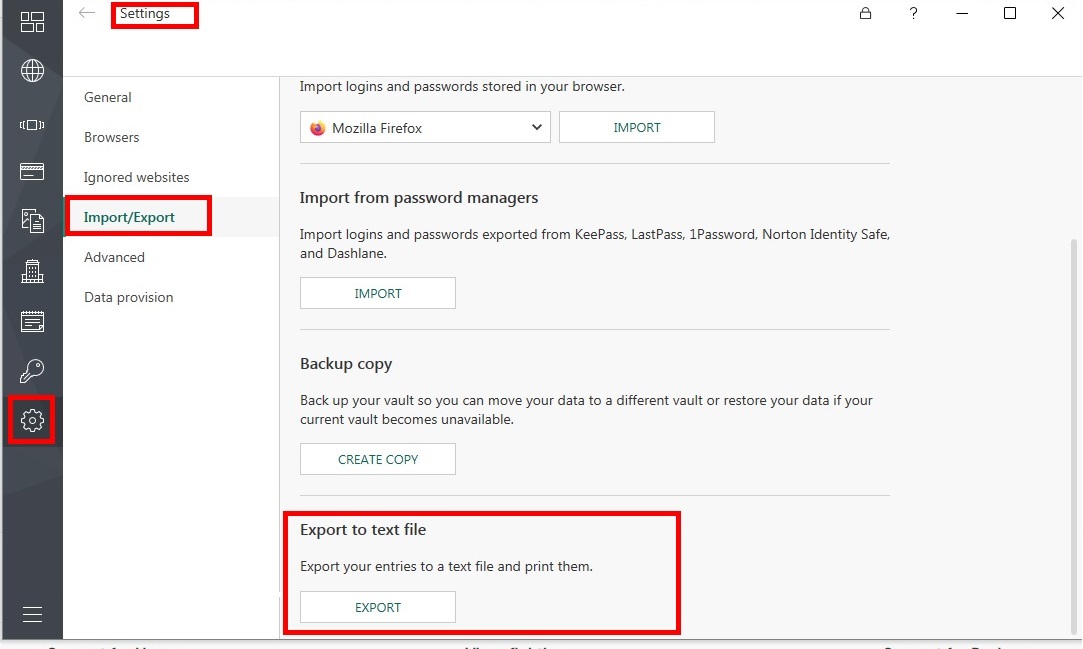The image size is (1083, 649).
Task: Select the General settings tab
Action: coord(108,97)
